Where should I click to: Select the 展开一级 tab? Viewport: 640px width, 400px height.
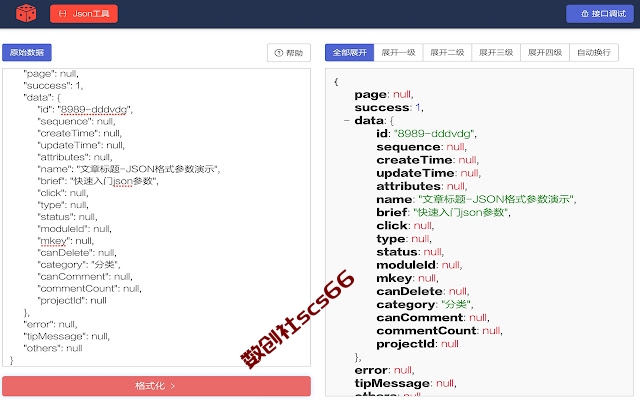(x=398, y=53)
